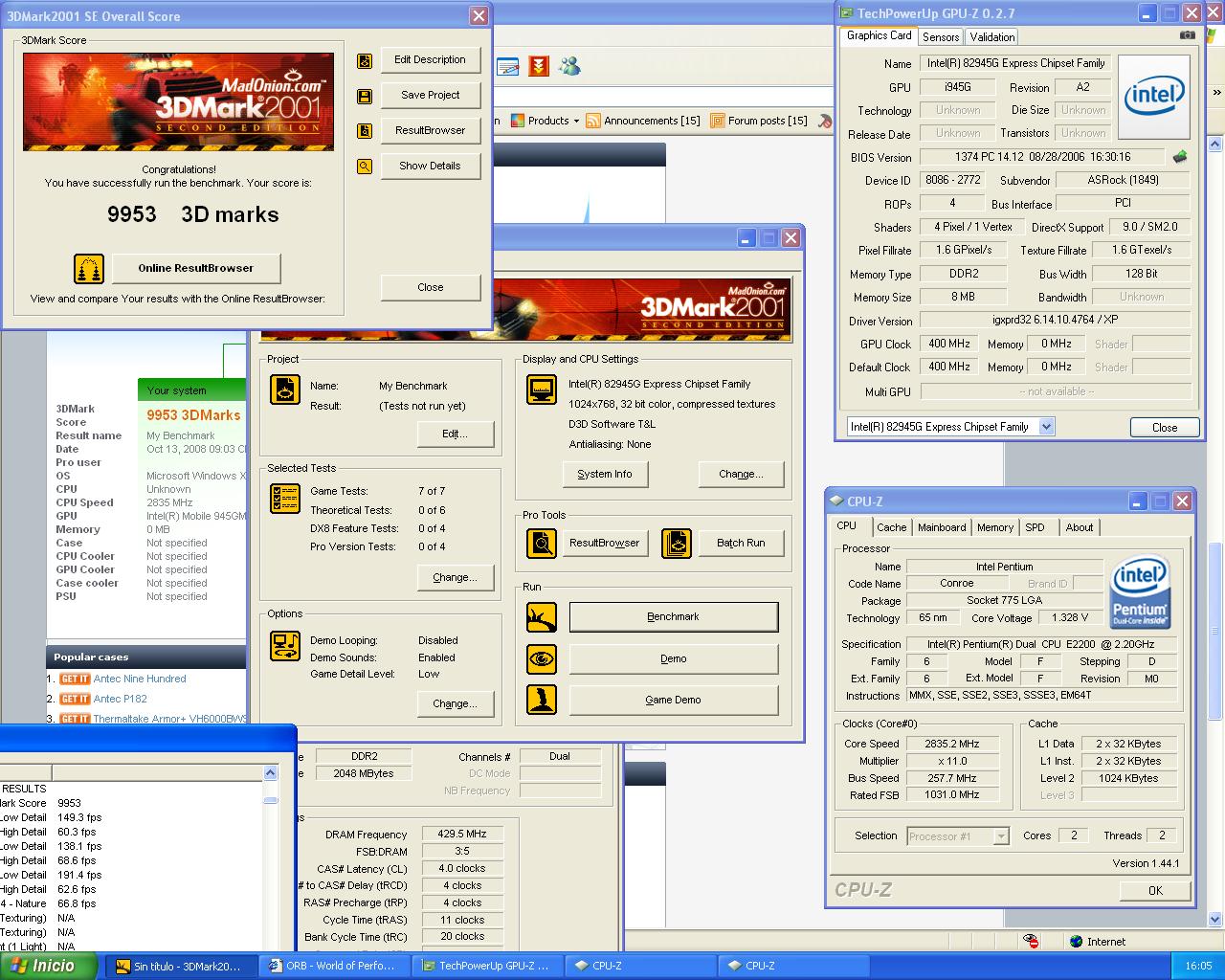Screen dimensions: 1225x980
Task: Click the Messenger people icon in browser toolbar
Action: point(569,67)
